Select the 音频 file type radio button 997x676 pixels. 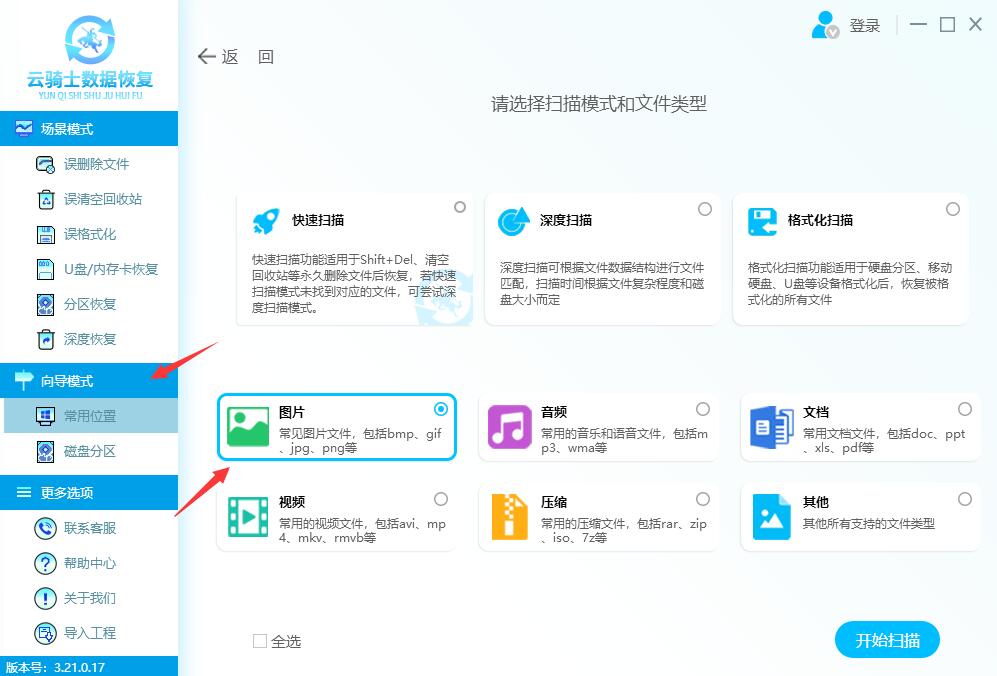pos(703,409)
